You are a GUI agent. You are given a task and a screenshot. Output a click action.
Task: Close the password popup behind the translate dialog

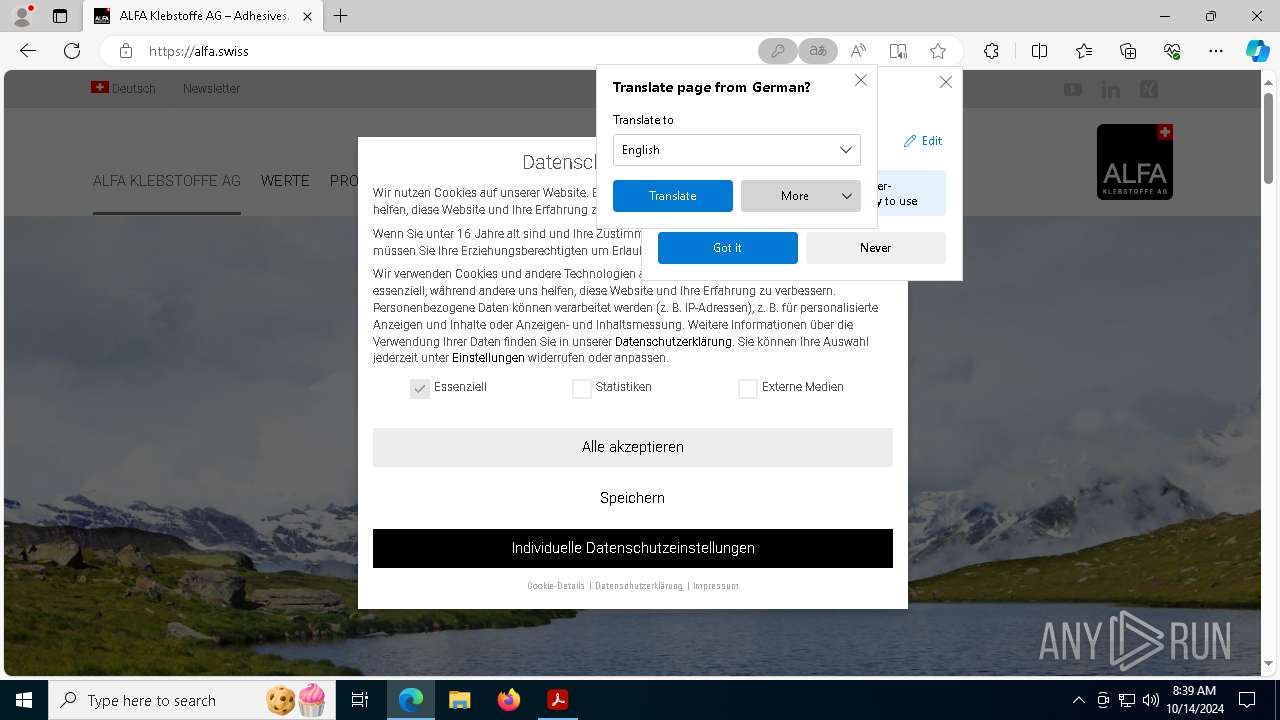(x=946, y=82)
